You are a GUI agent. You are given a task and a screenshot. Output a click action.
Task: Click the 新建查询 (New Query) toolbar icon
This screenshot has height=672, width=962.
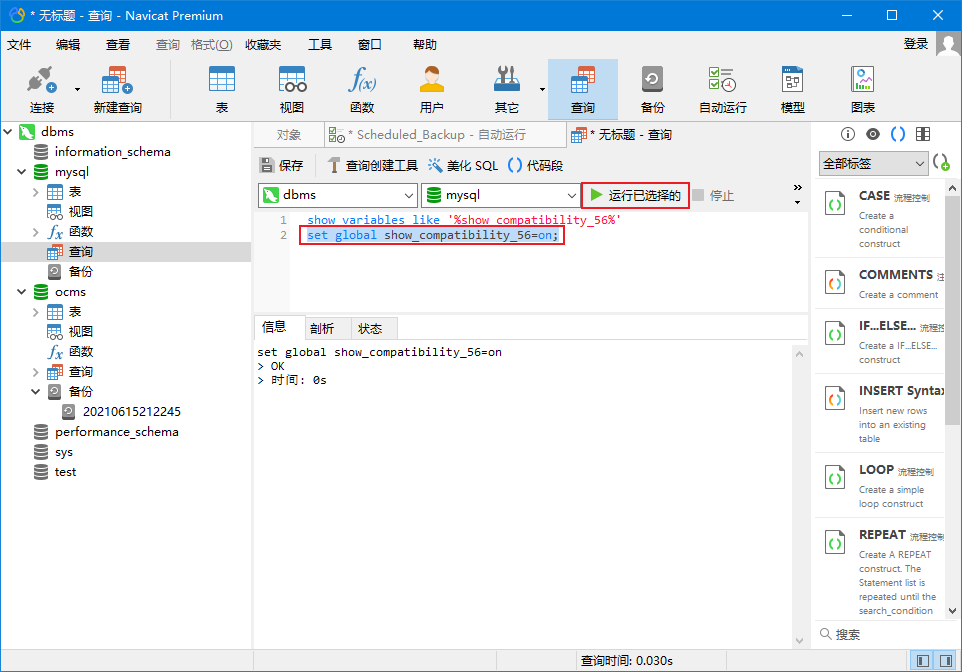pyautogui.click(x=117, y=89)
